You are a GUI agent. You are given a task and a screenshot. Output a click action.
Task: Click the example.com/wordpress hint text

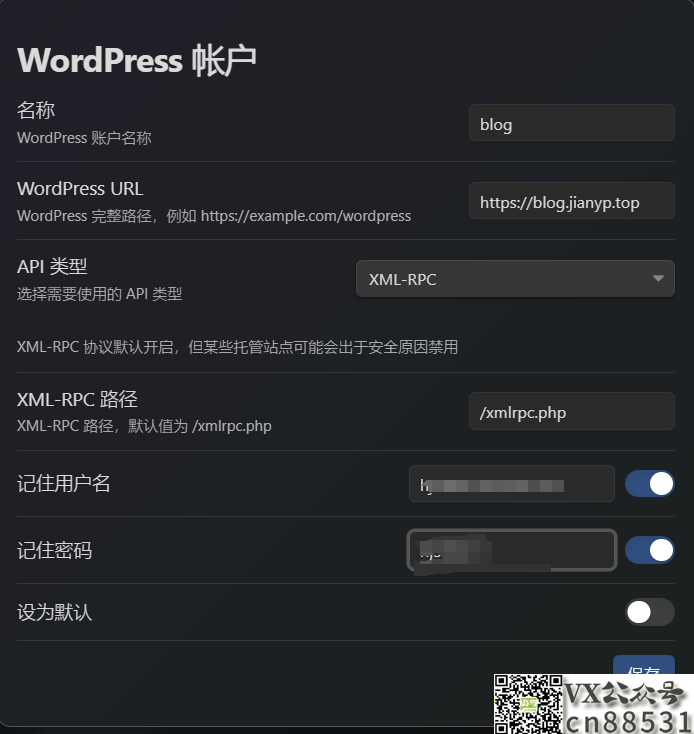(214, 216)
